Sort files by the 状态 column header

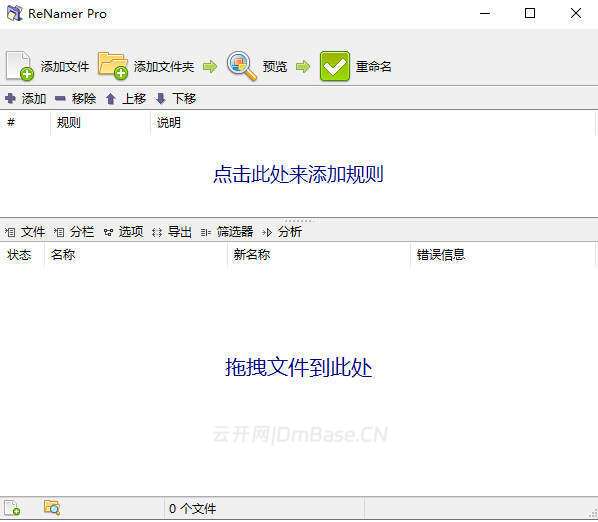22,254
